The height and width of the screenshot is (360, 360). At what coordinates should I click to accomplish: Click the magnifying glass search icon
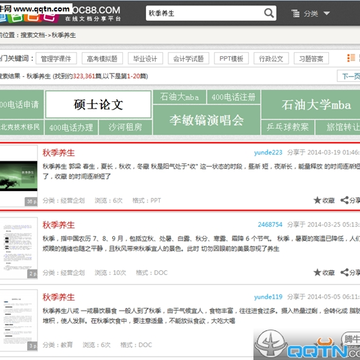coord(269,13)
